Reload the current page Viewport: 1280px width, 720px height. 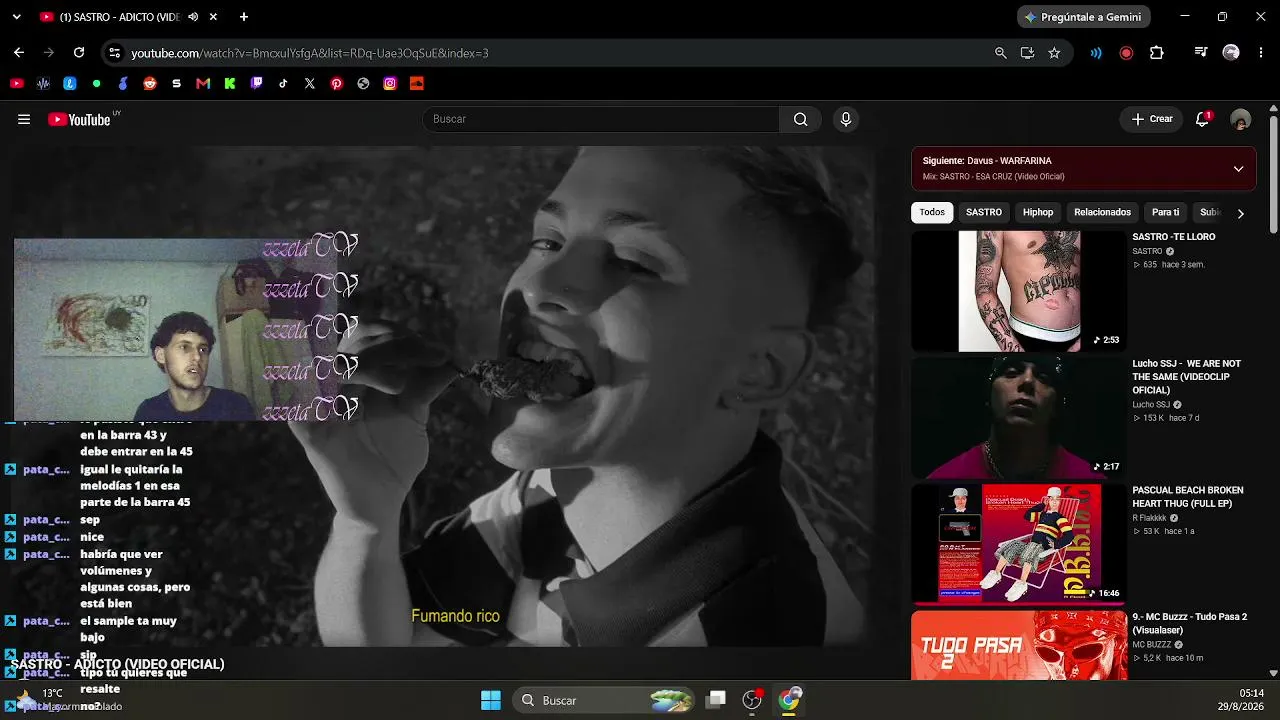pos(79,53)
